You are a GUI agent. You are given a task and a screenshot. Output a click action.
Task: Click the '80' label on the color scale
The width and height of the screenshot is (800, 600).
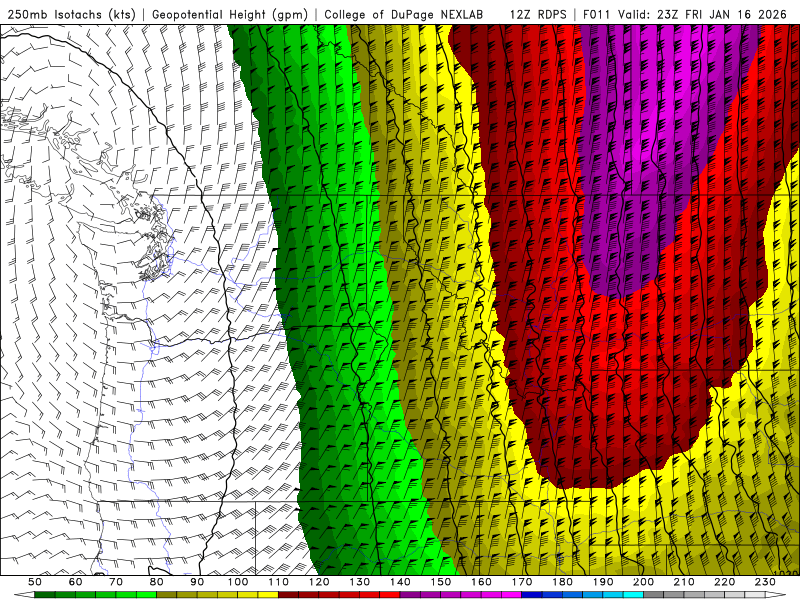point(156,582)
